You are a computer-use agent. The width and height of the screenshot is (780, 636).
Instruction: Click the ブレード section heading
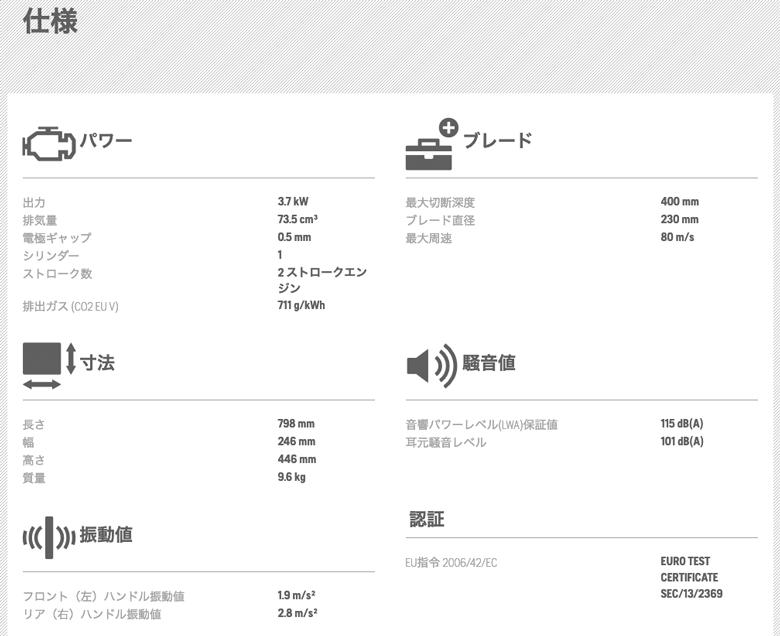click(x=497, y=141)
